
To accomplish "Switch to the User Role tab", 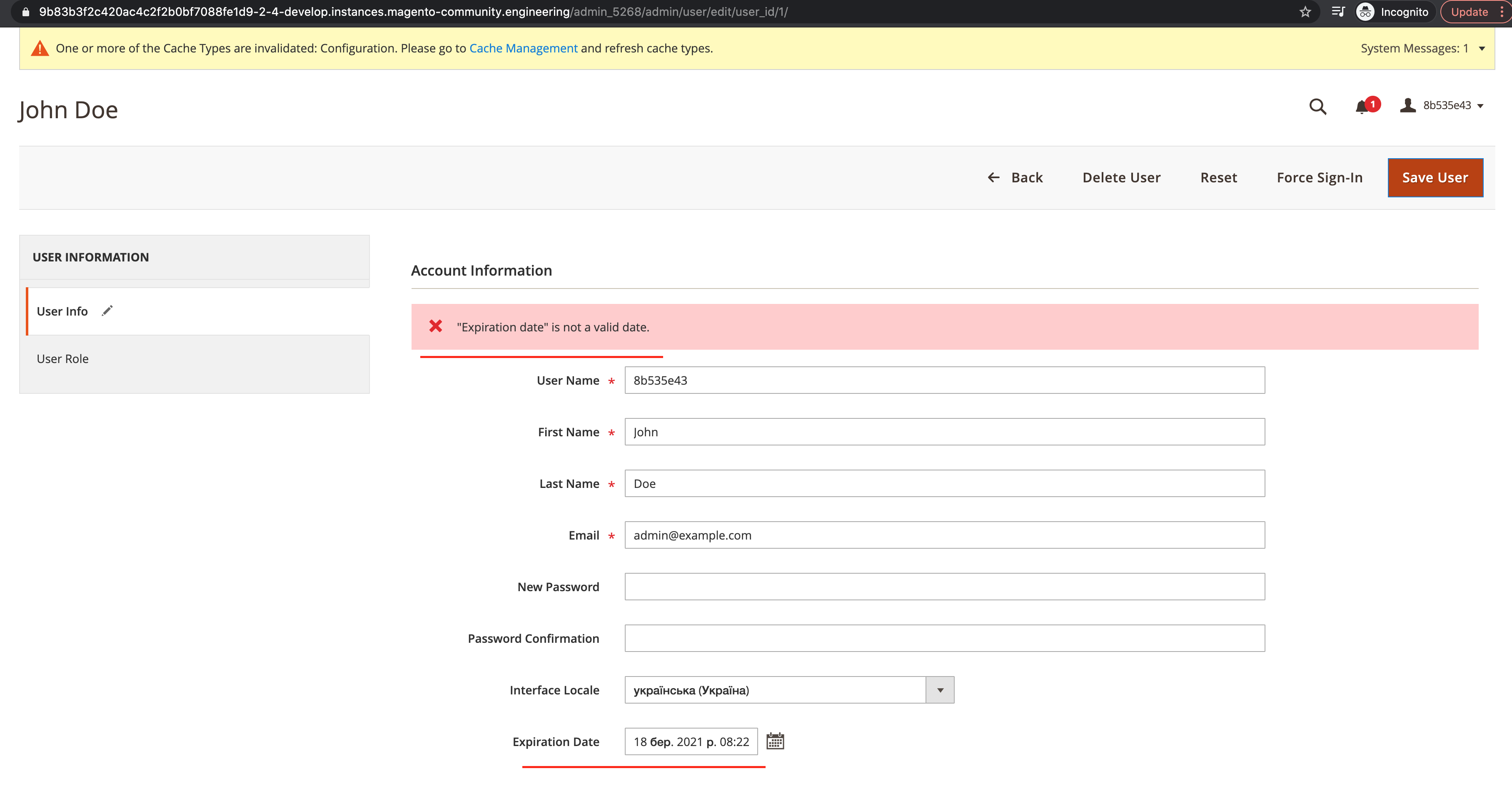I will [62, 358].
